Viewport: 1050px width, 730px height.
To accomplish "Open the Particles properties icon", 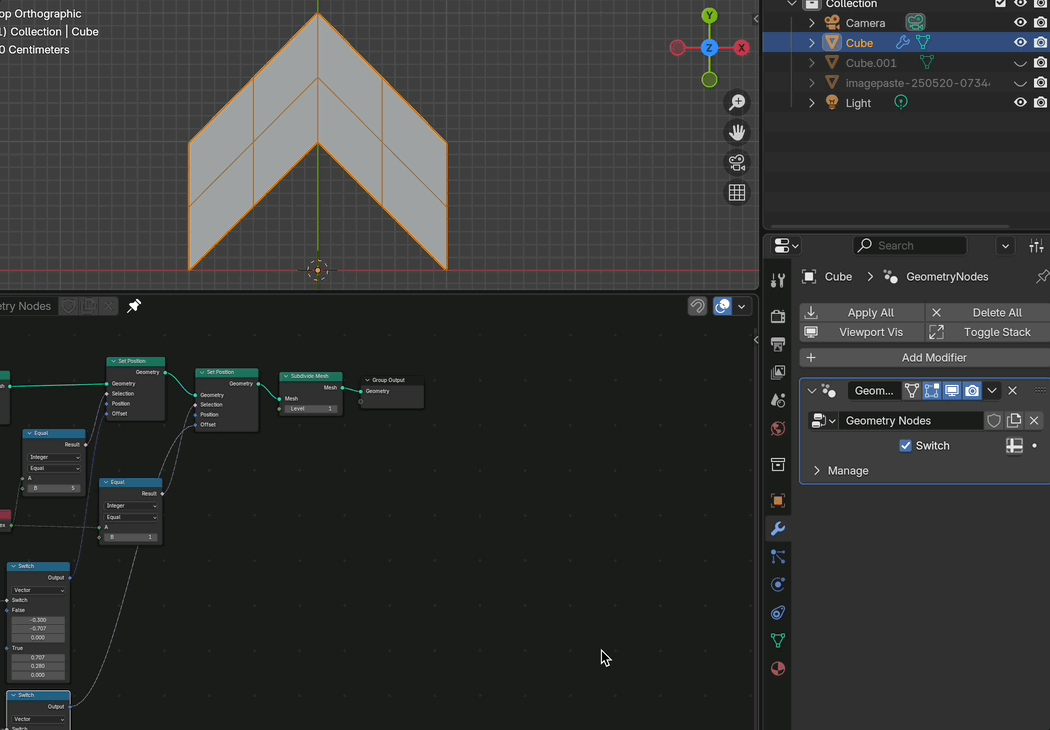I will [777, 557].
